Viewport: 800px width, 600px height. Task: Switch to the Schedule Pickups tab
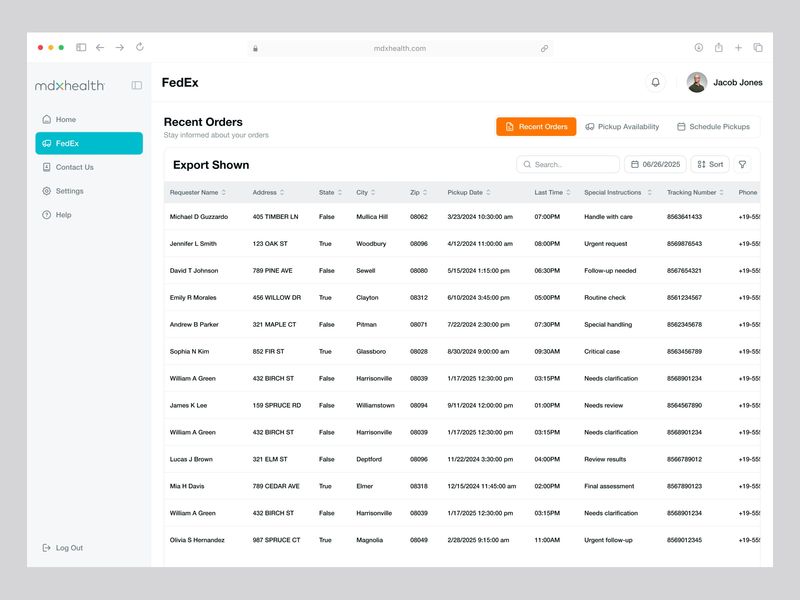coord(716,127)
